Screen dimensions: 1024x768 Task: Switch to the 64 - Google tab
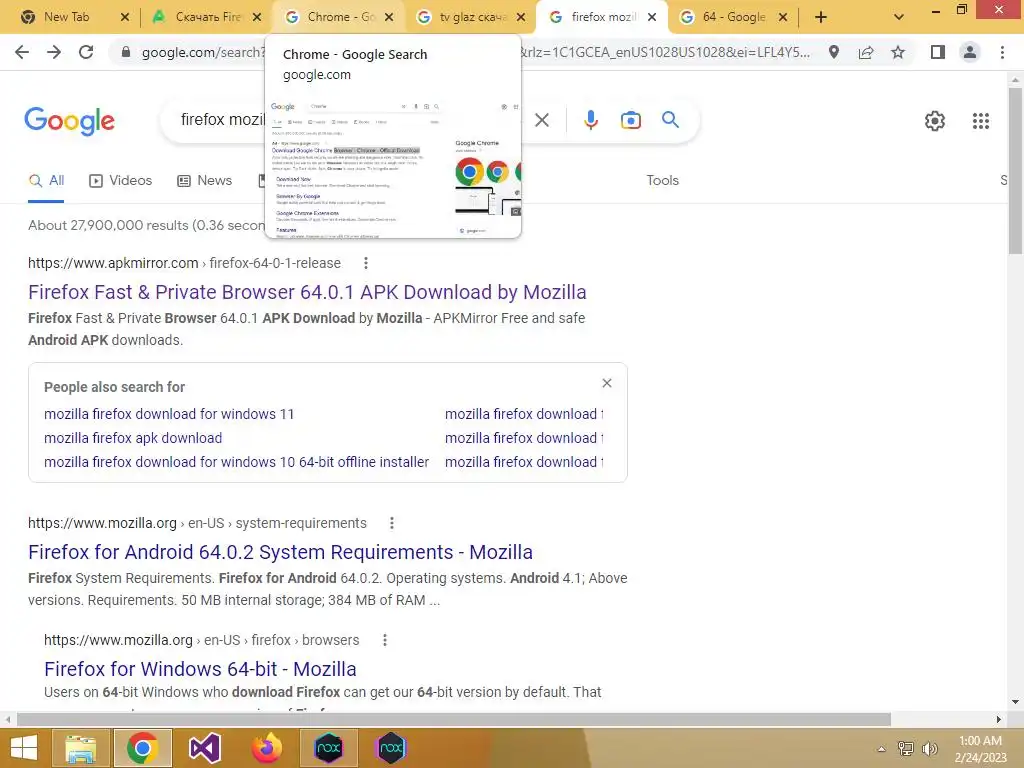pos(733,17)
